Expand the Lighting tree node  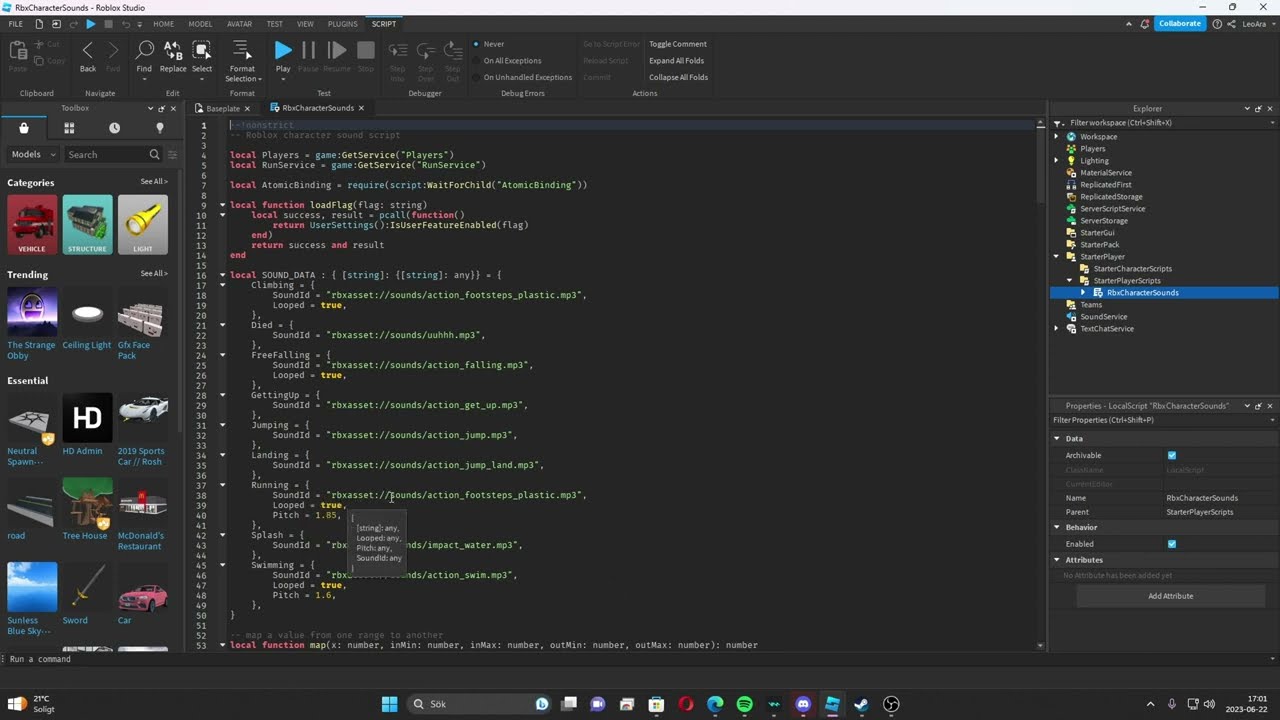(x=1057, y=160)
